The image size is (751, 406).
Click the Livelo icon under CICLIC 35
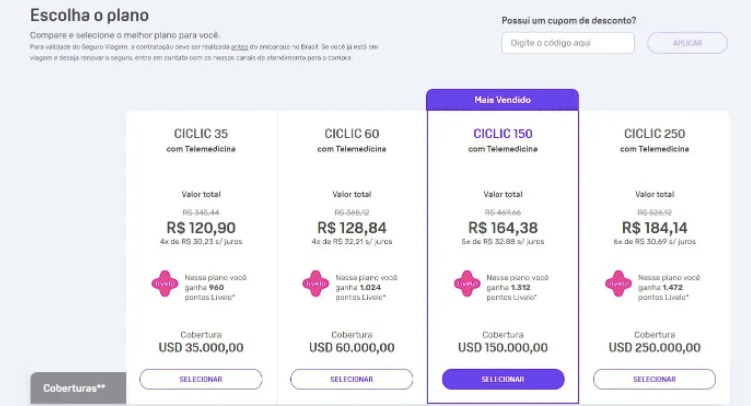click(165, 283)
